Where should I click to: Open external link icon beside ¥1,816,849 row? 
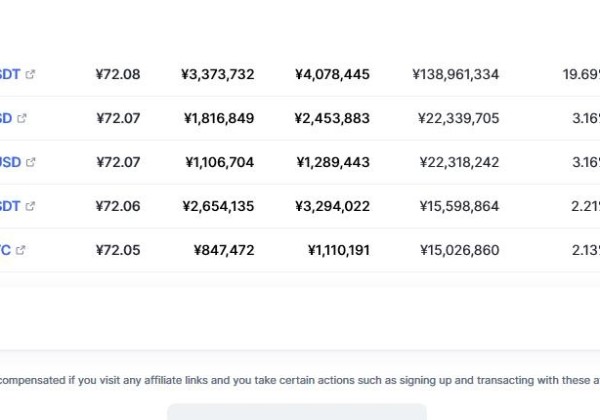(22, 118)
